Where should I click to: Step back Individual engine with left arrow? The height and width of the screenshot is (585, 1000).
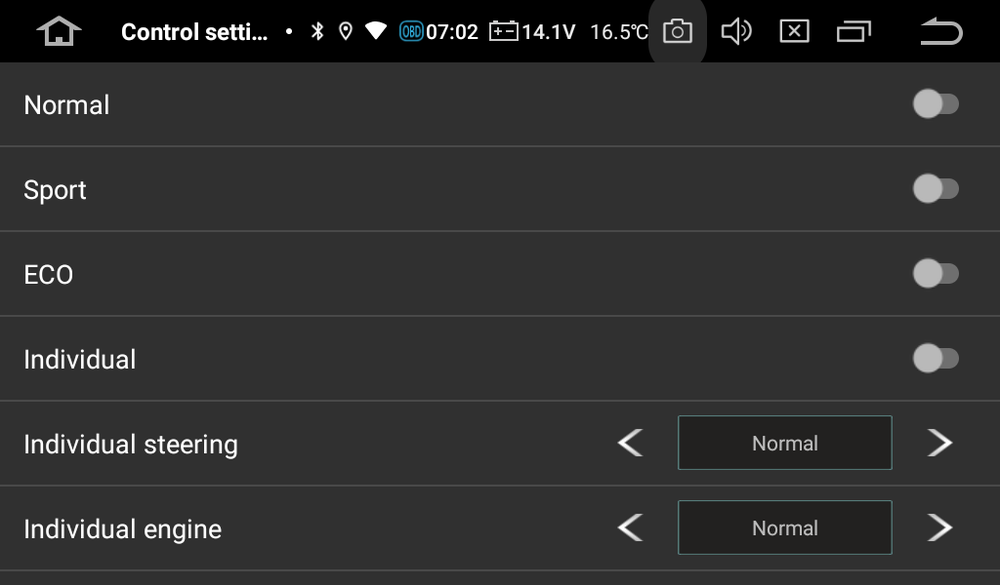click(x=630, y=527)
